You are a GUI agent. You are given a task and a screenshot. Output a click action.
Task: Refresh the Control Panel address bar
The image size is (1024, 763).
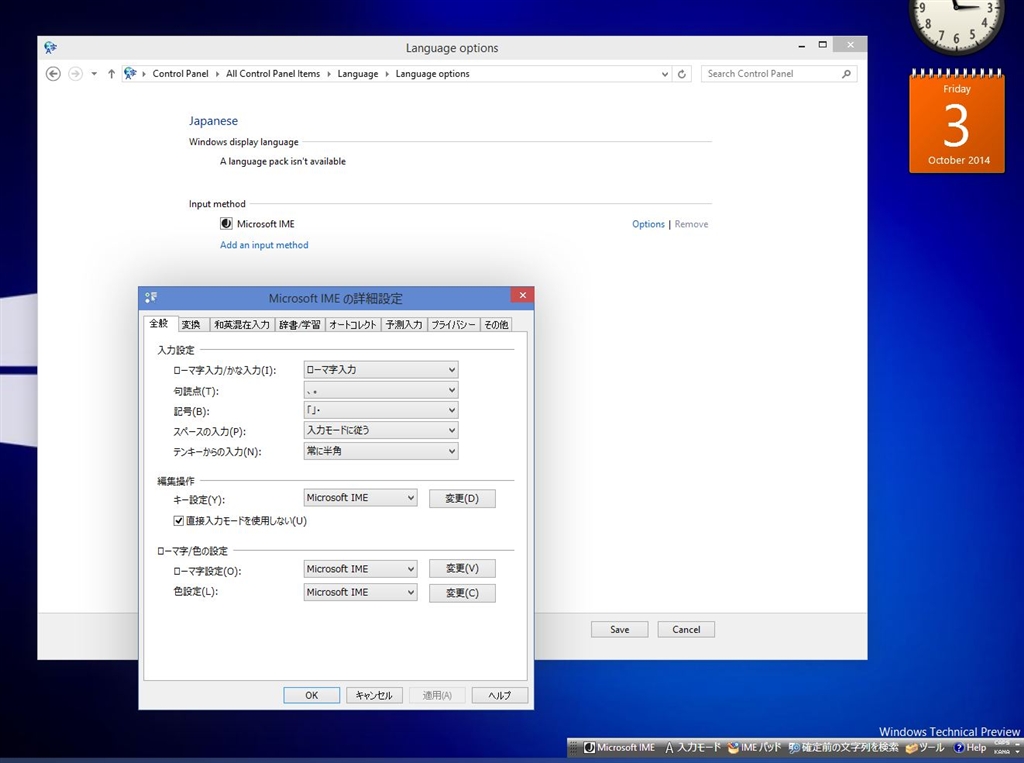click(x=682, y=74)
